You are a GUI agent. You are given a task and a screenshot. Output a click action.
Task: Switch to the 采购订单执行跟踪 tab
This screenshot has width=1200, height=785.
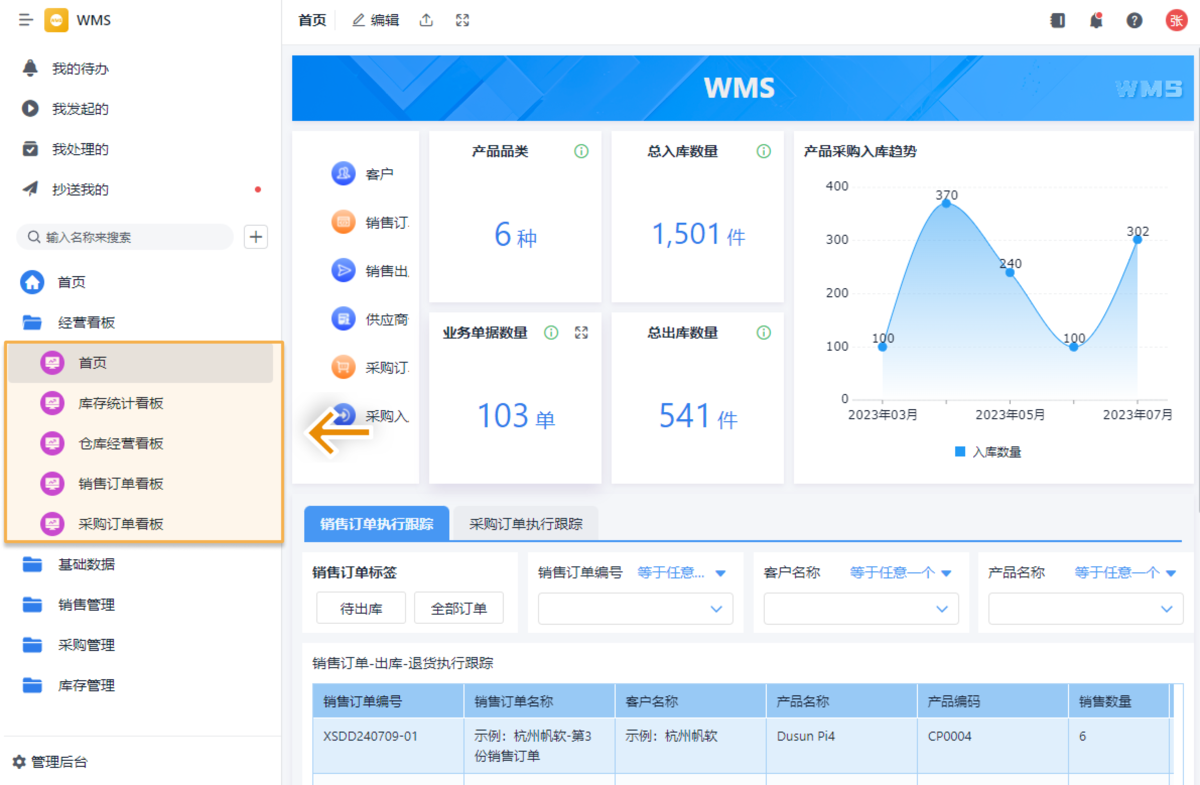[524, 523]
